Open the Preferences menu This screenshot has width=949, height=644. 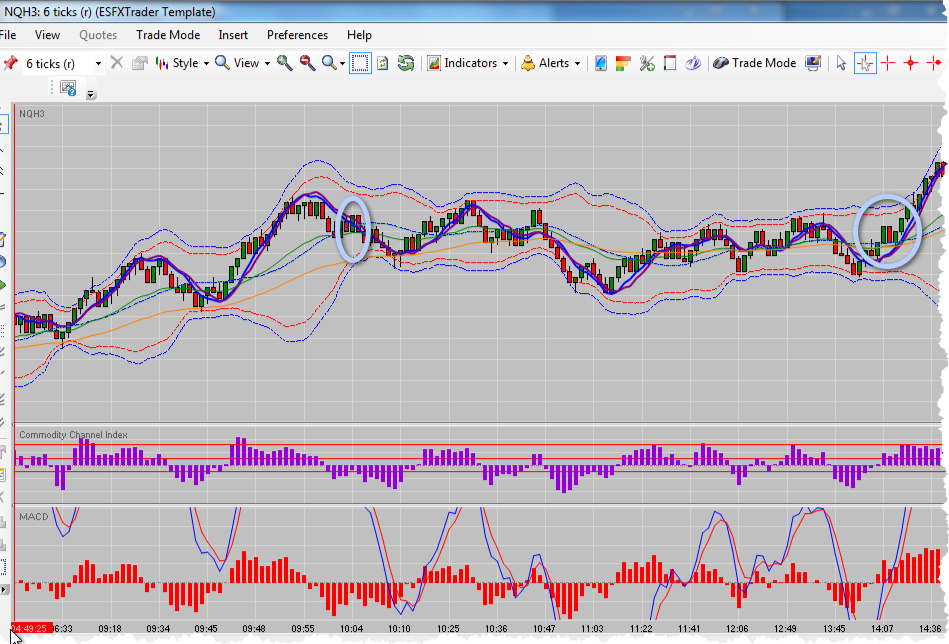tap(297, 35)
